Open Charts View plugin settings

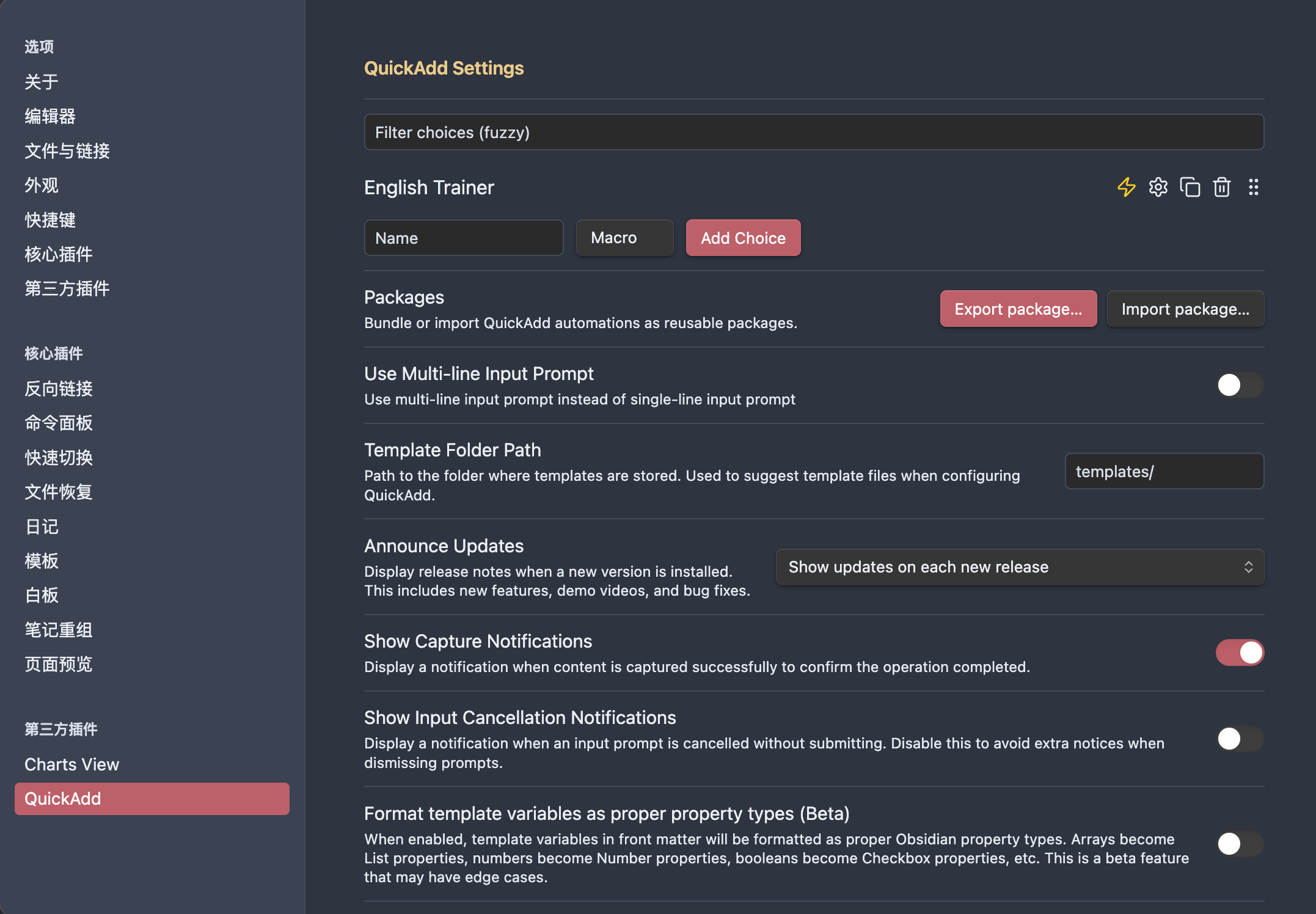pyautogui.click(x=152, y=764)
